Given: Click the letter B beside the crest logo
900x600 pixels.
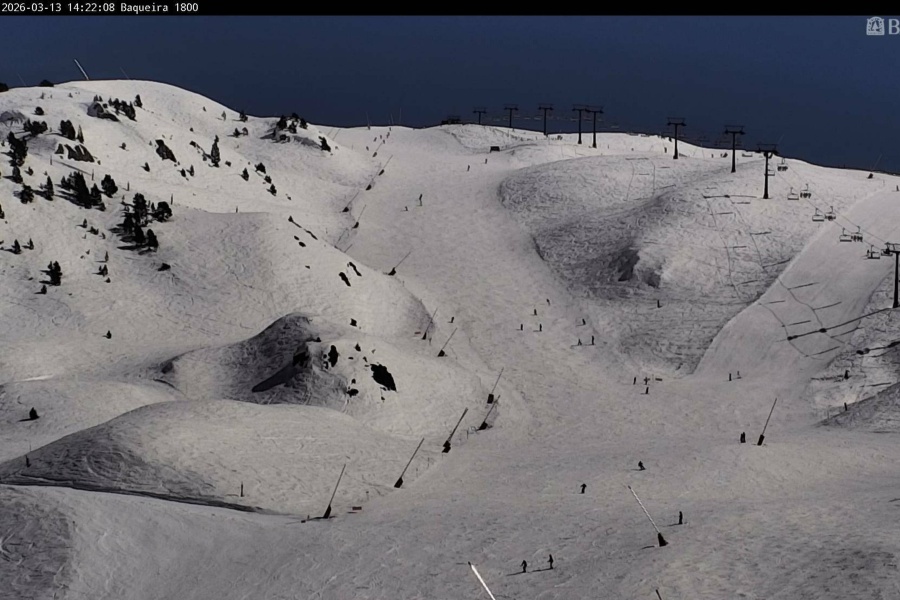Looking at the screenshot, I should tap(893, 26).
